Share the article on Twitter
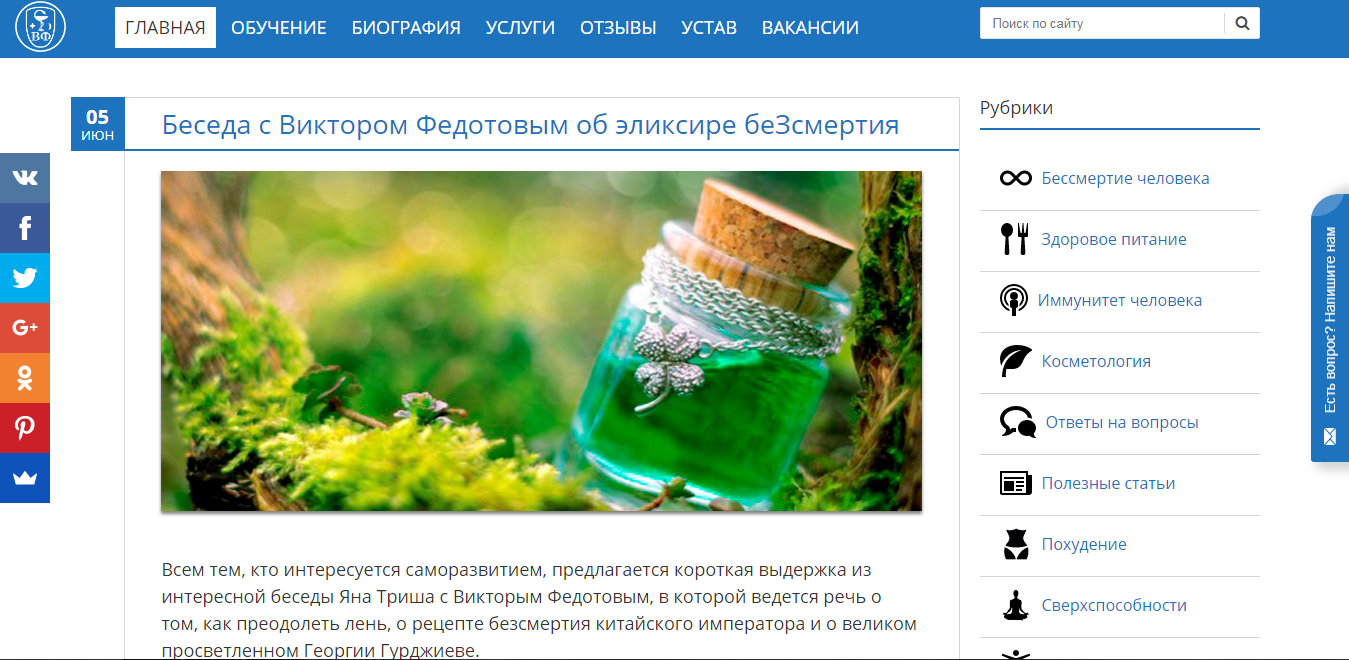Screen dimensions: 1349x660 pos(25,278)
